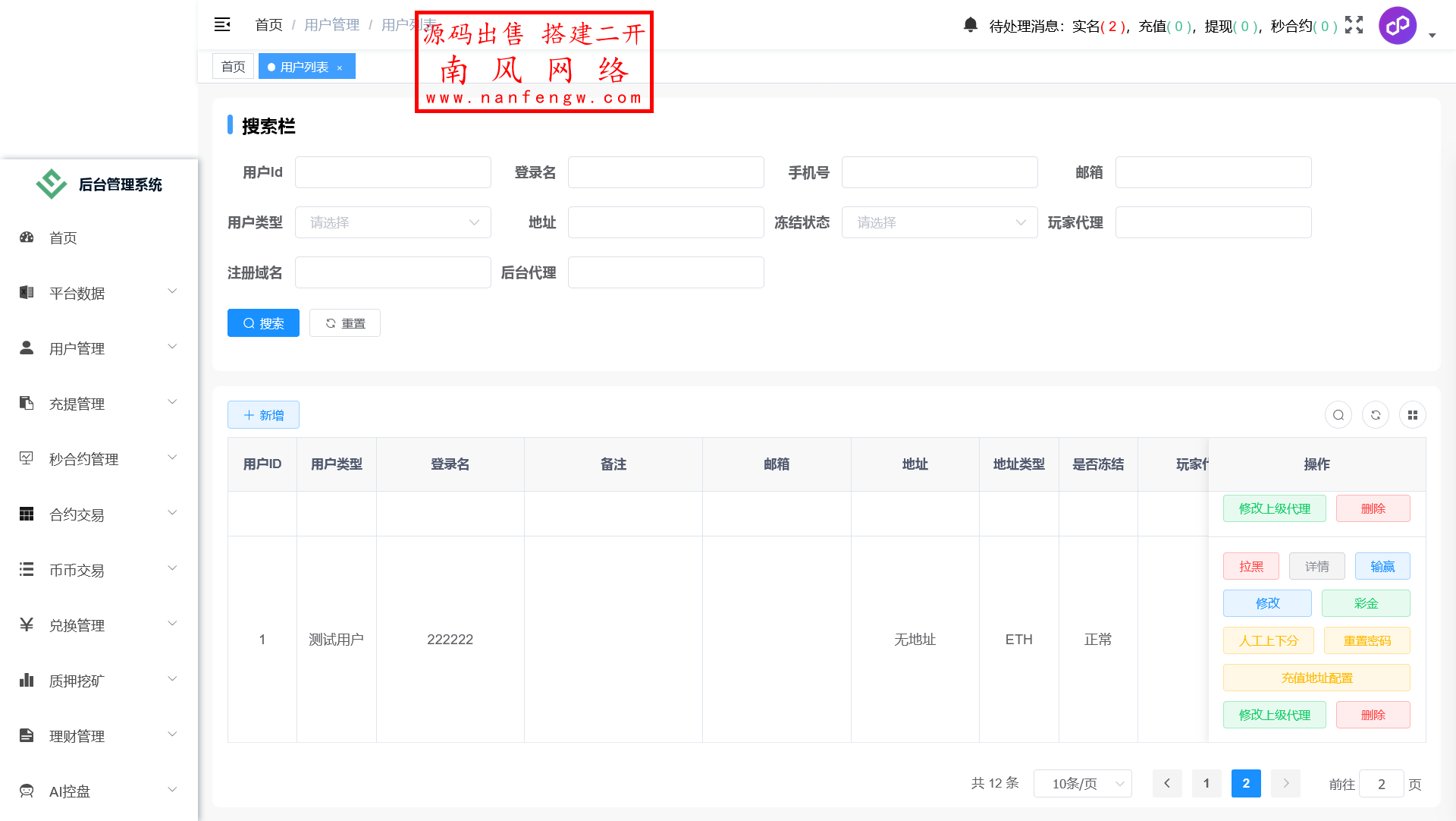Expand the 平台数据 sidebar section

pyautogui.click(x=77, y=293)
